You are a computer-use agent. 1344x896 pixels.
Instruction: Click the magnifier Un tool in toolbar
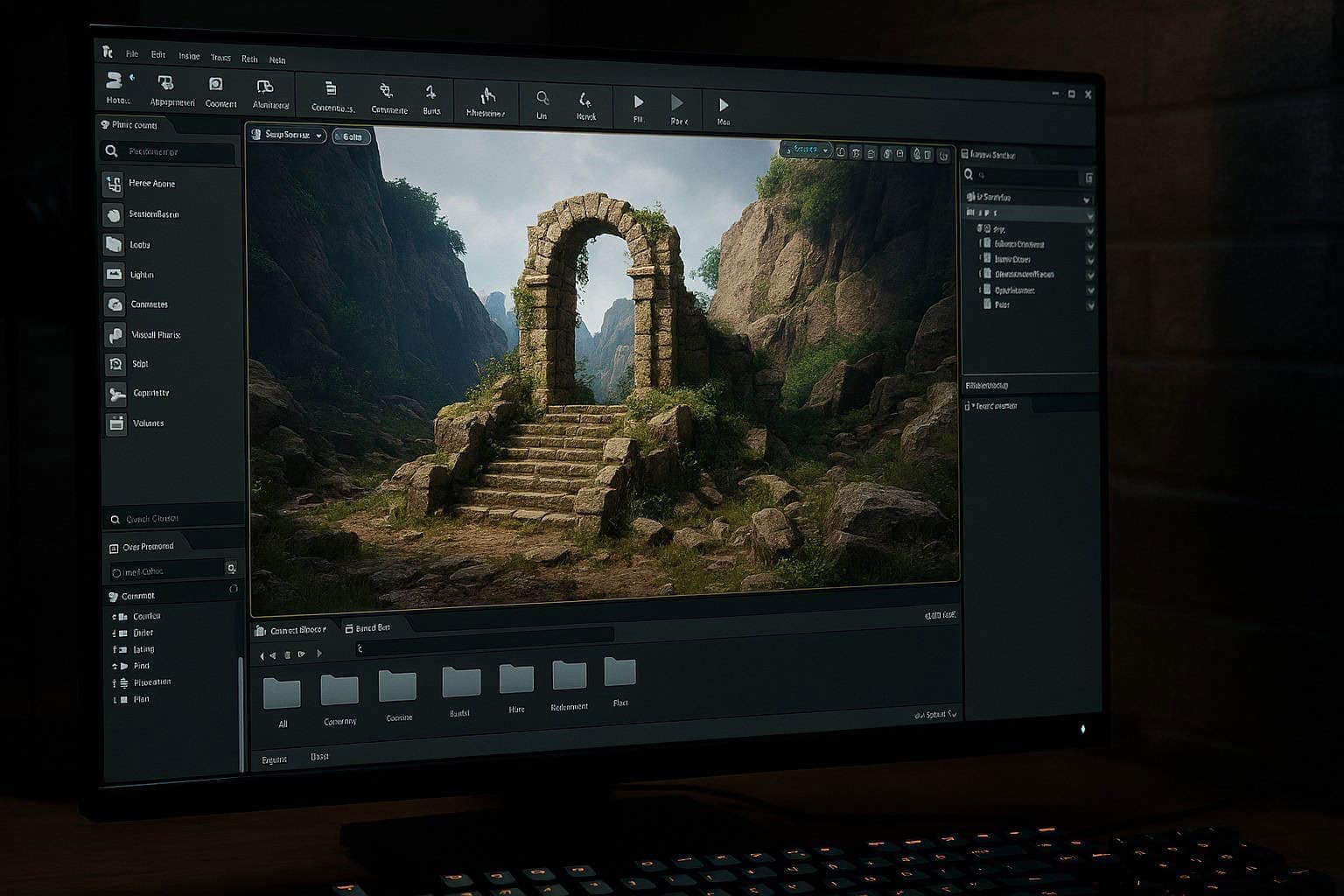click(x=542, y=99)
